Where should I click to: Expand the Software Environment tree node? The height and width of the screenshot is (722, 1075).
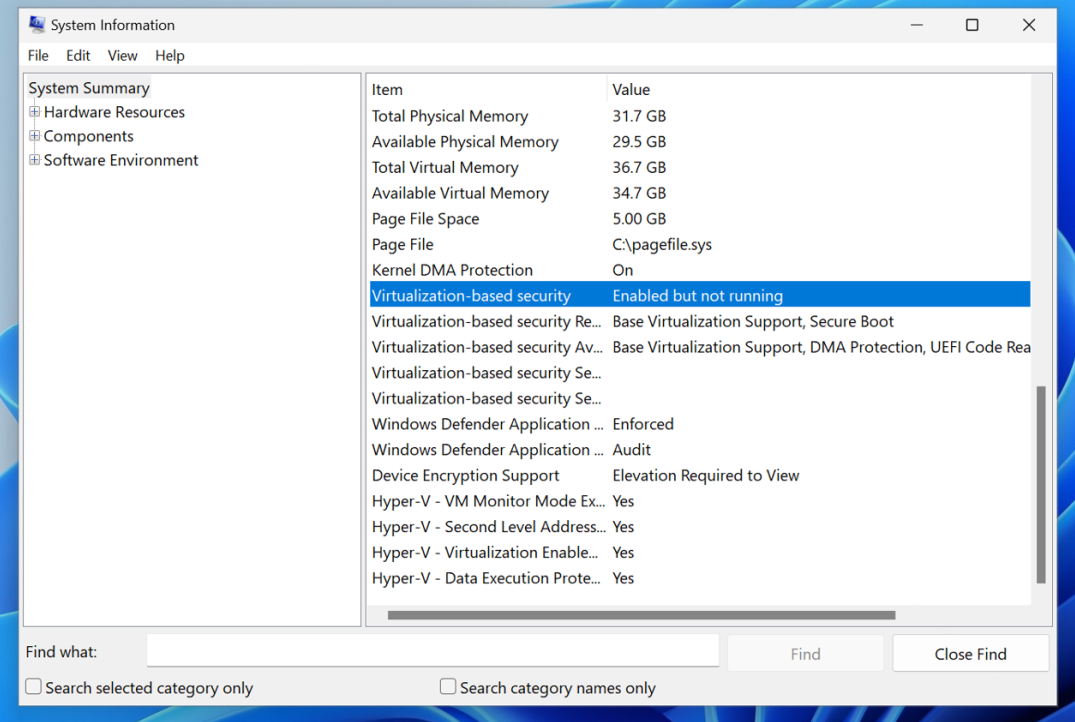[x=35, y=160]
